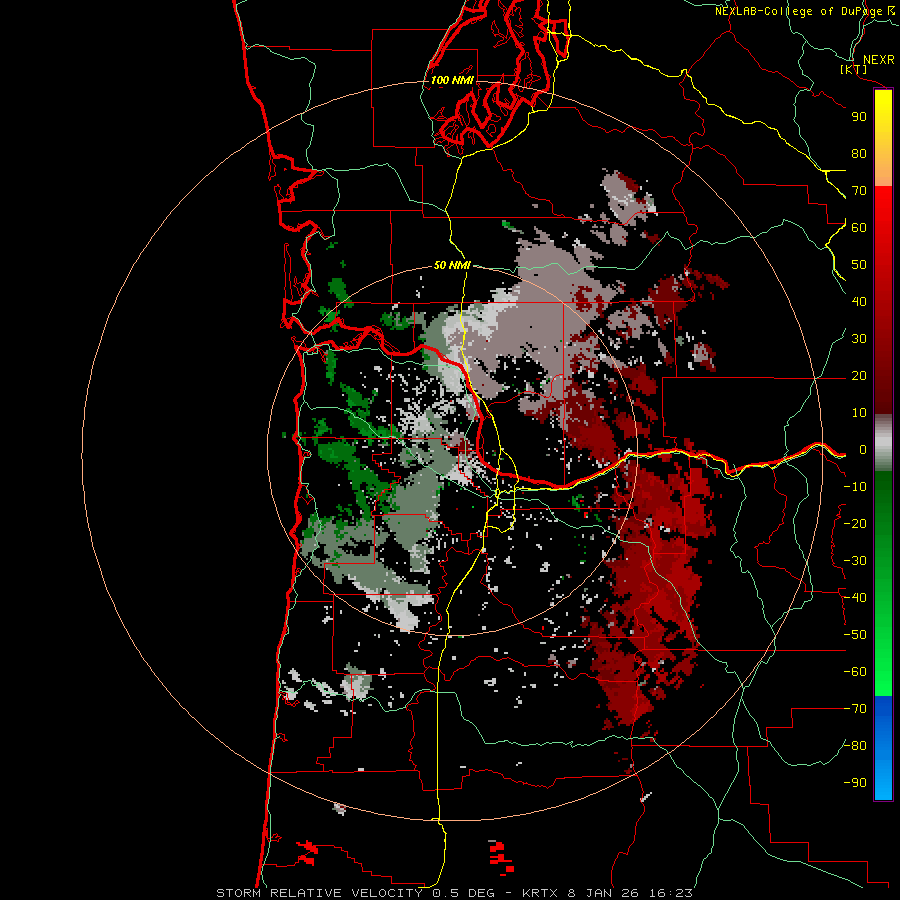Image resolution: width=900 pixels, height=900 pixels.
Task: Click the "50 NMI" range ring label
Action: point(452,265)
